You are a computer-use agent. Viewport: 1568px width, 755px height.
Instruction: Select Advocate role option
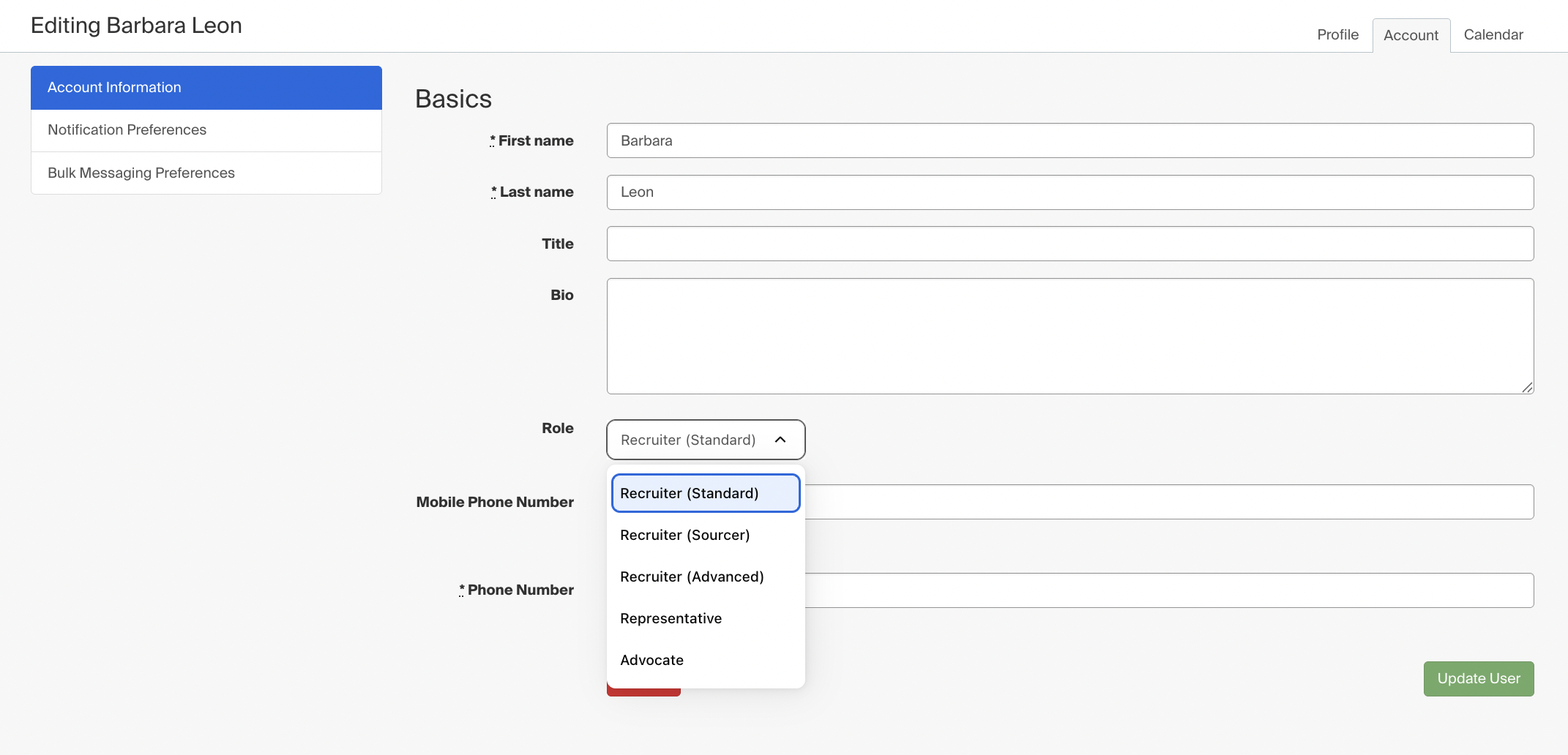coord(706,660)
